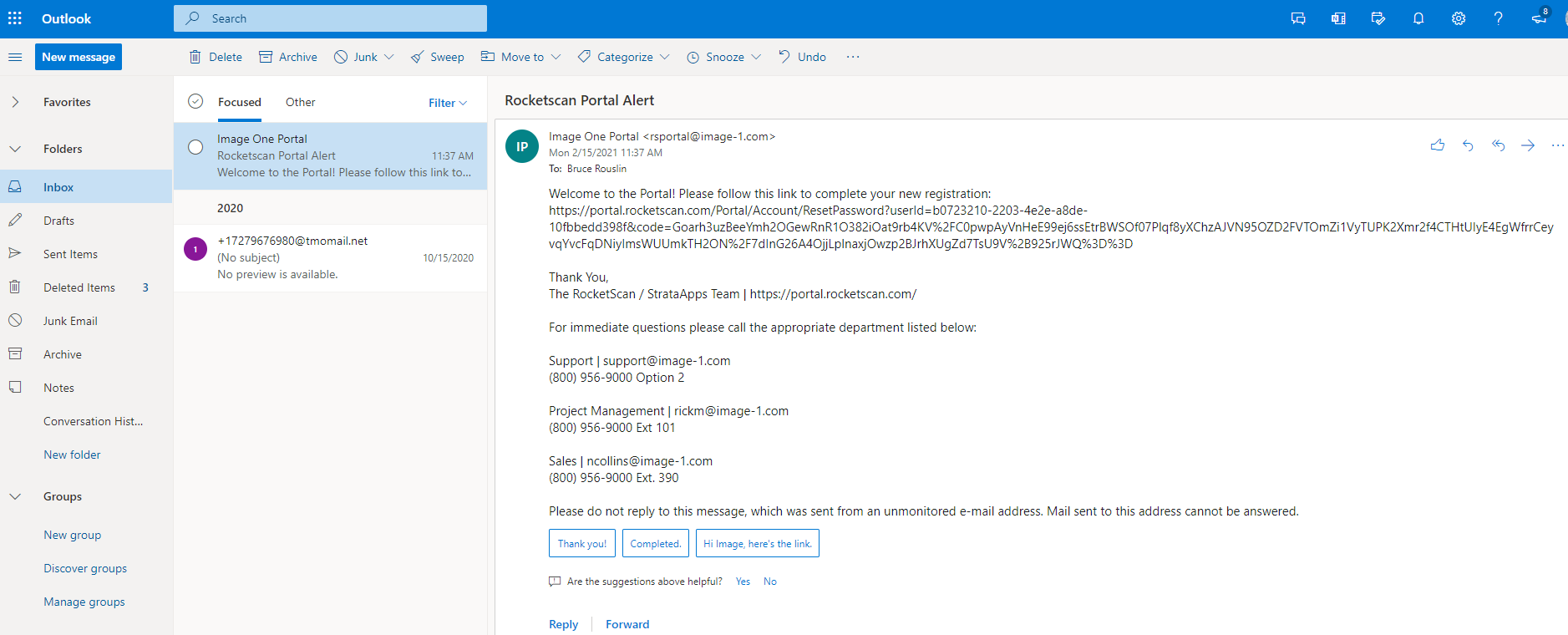The height and width of the screenshot is (635, 1568).
Task: Open the My Day calendar-check icon
Action: coord(1378,18)
